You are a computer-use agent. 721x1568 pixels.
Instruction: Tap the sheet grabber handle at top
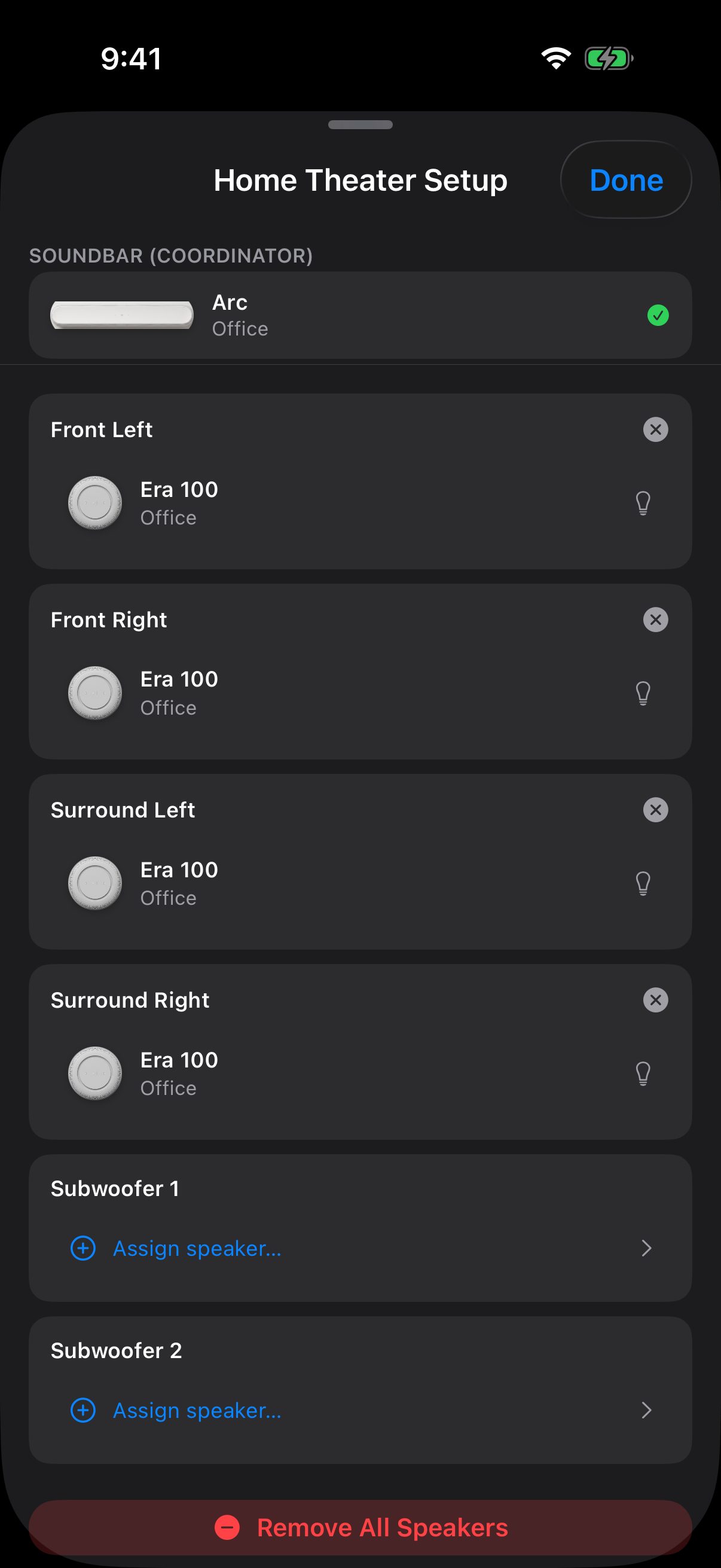click(x=360, y=125)
